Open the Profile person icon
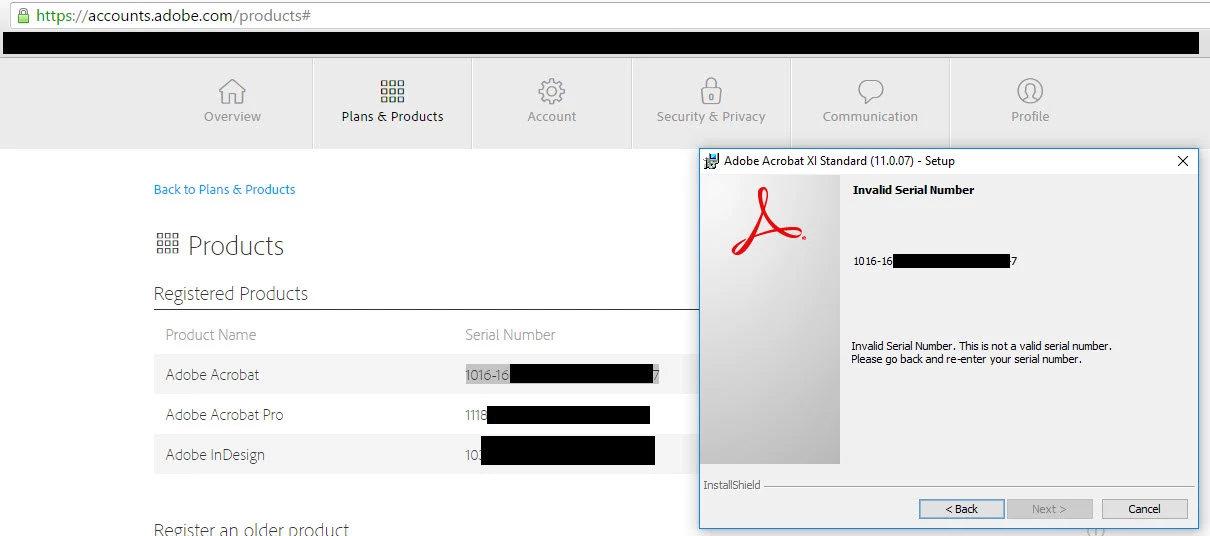 pos(1030,91)
